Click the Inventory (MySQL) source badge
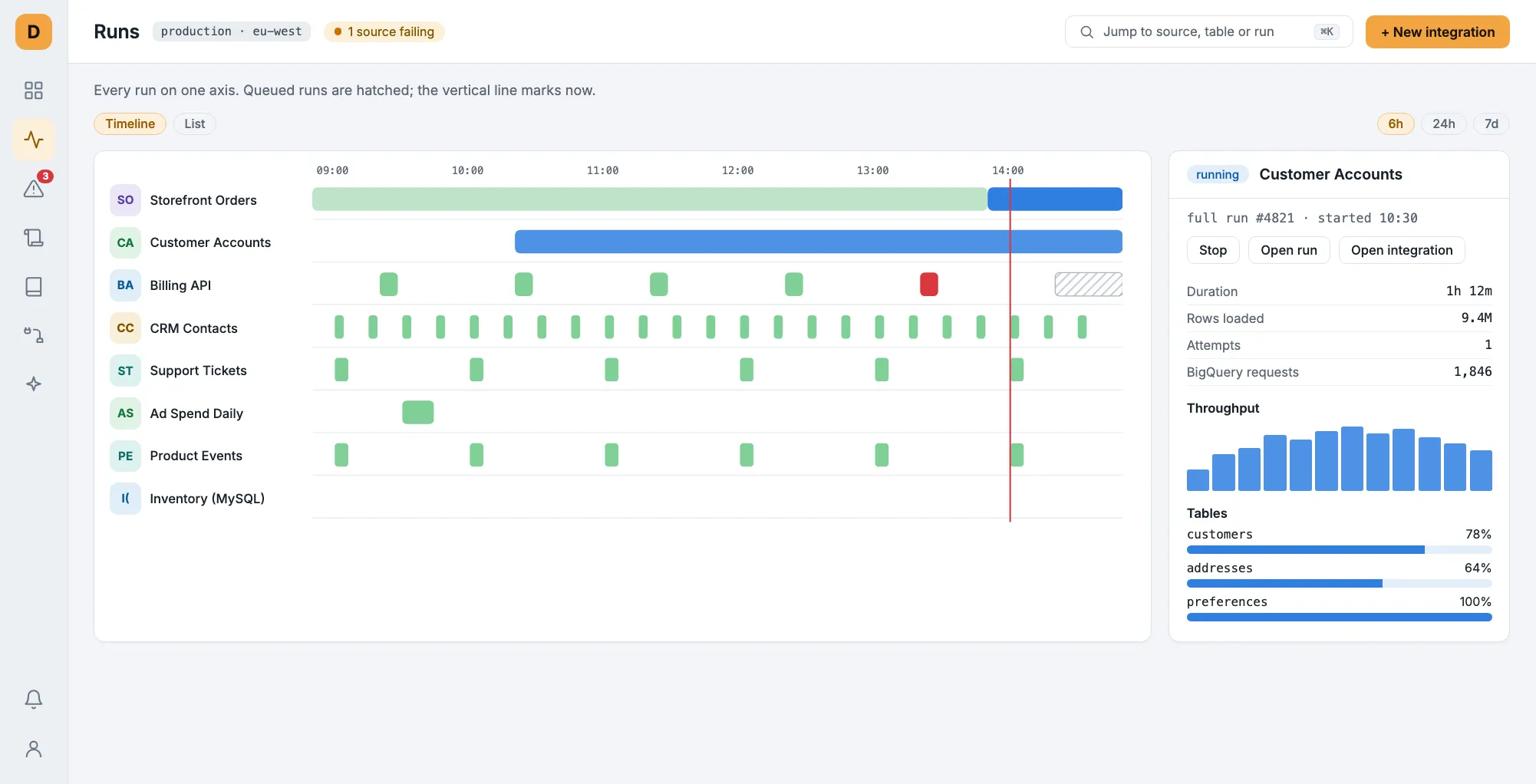Viewport: 1536px width, 784px height. 125,499
